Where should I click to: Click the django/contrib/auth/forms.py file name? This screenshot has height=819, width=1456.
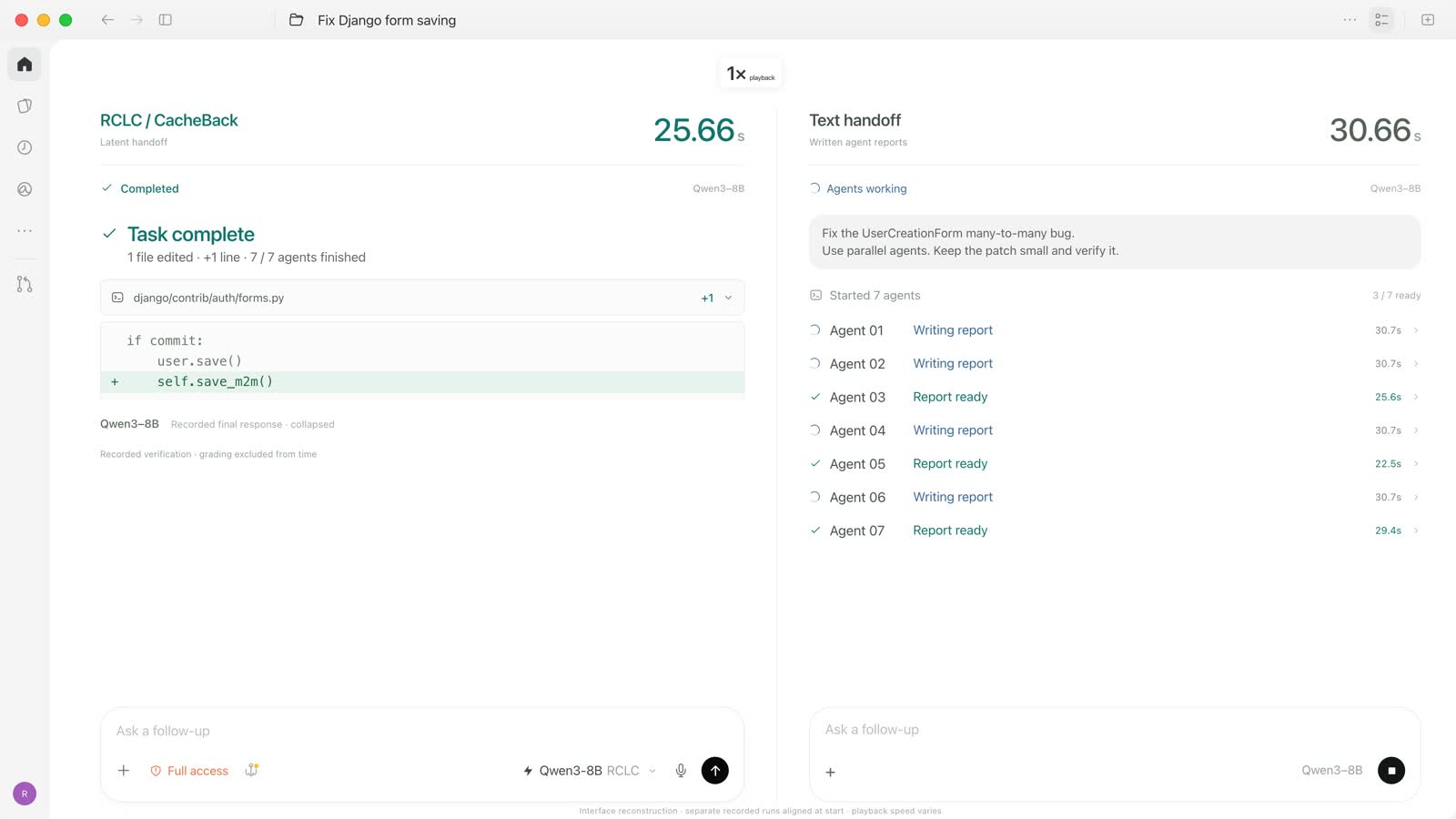click(x=208, y=298)
